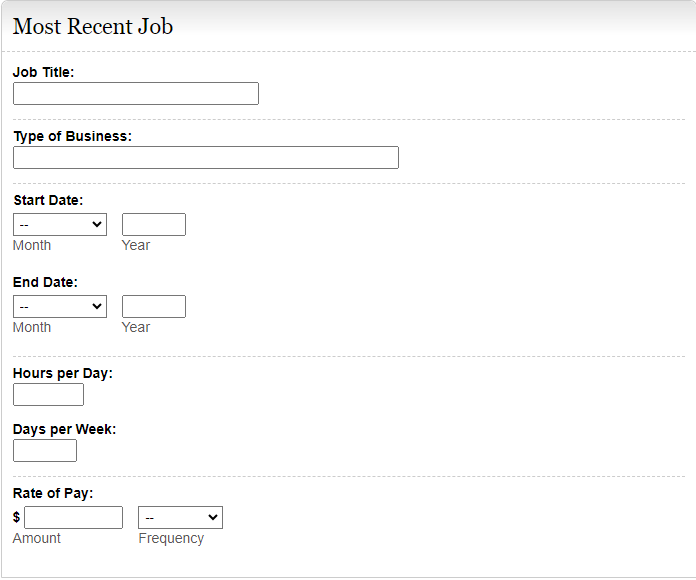Expand the End Date month dropdown
The width and height of the screenshot is (696, 580).
point(60,307)
